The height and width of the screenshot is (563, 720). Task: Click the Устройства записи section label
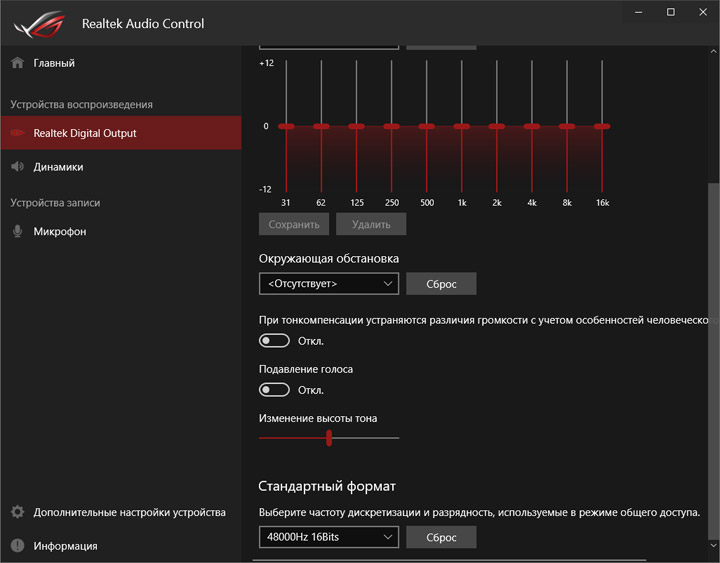[x=55, y=203]
